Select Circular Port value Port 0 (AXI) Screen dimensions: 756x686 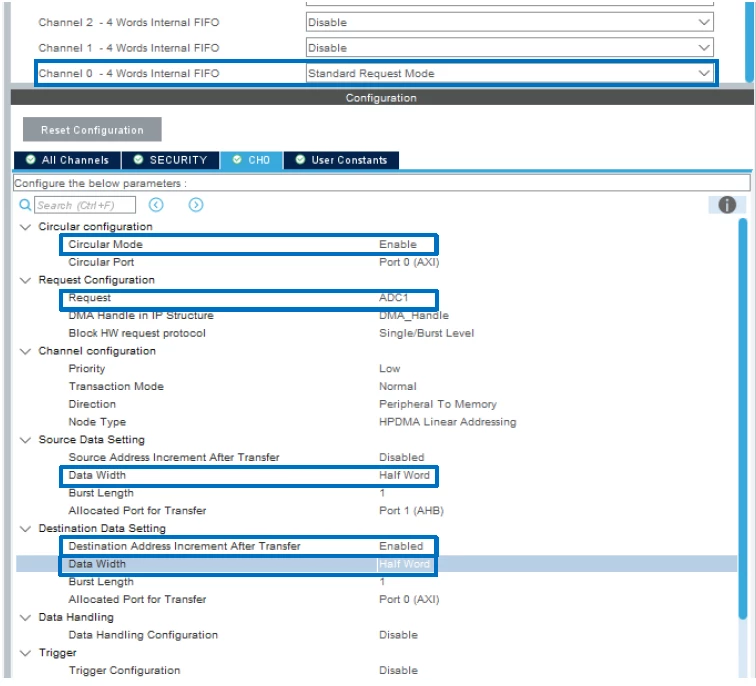coord(409,262)
